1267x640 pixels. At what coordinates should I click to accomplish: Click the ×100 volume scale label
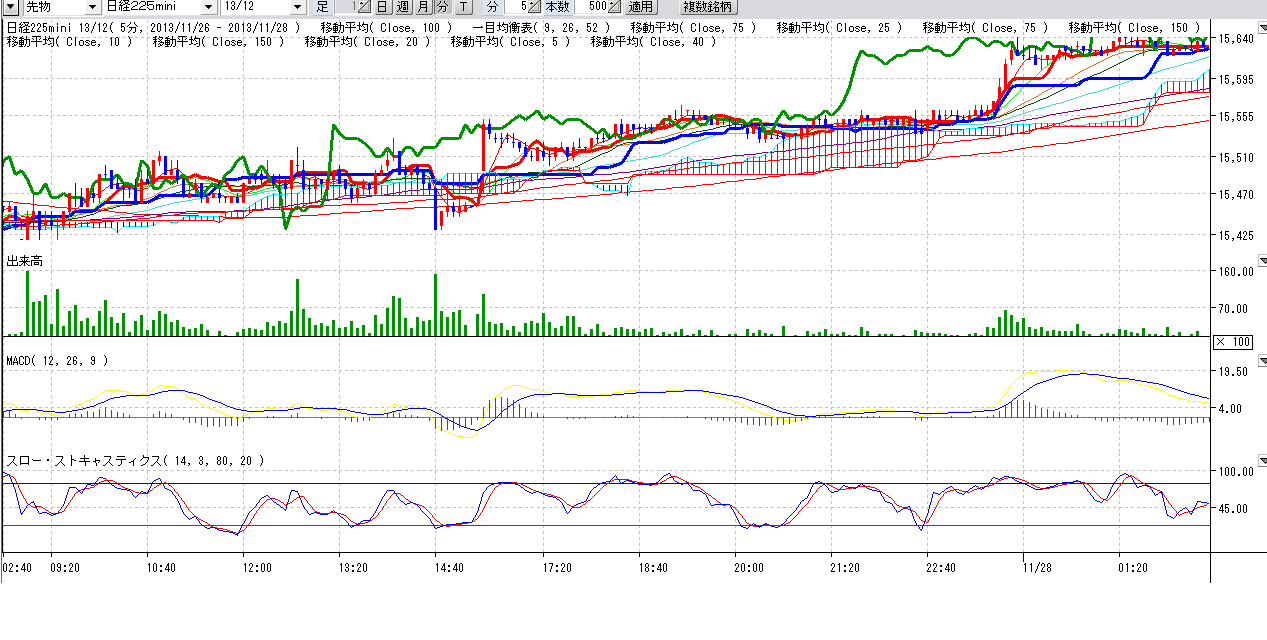click(1233, 342)
